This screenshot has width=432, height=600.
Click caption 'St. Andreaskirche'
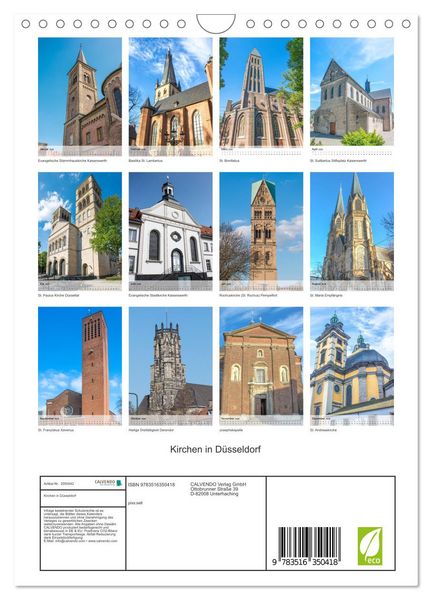(x=323, y=430)
